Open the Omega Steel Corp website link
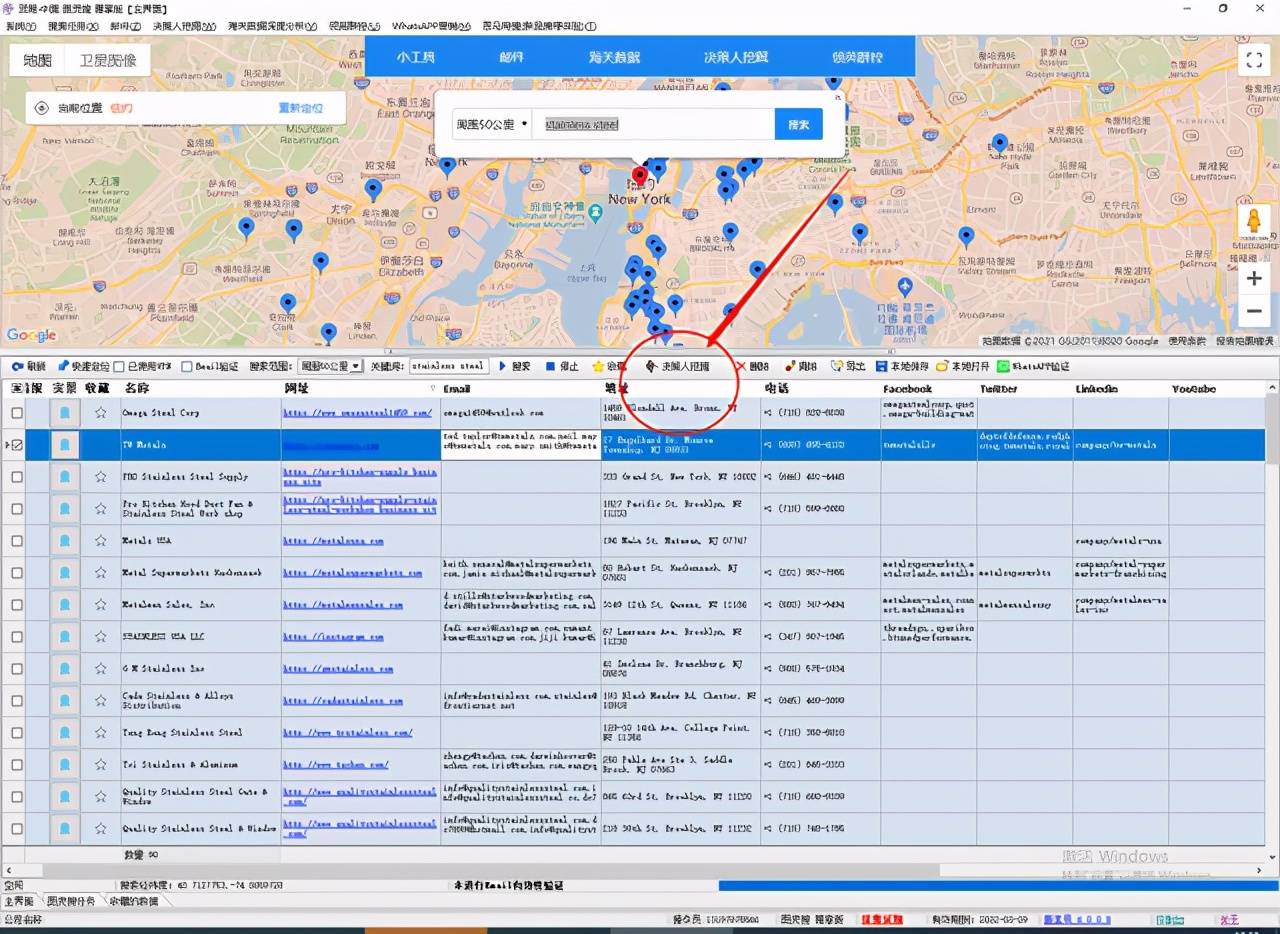 tap(357, 413)
